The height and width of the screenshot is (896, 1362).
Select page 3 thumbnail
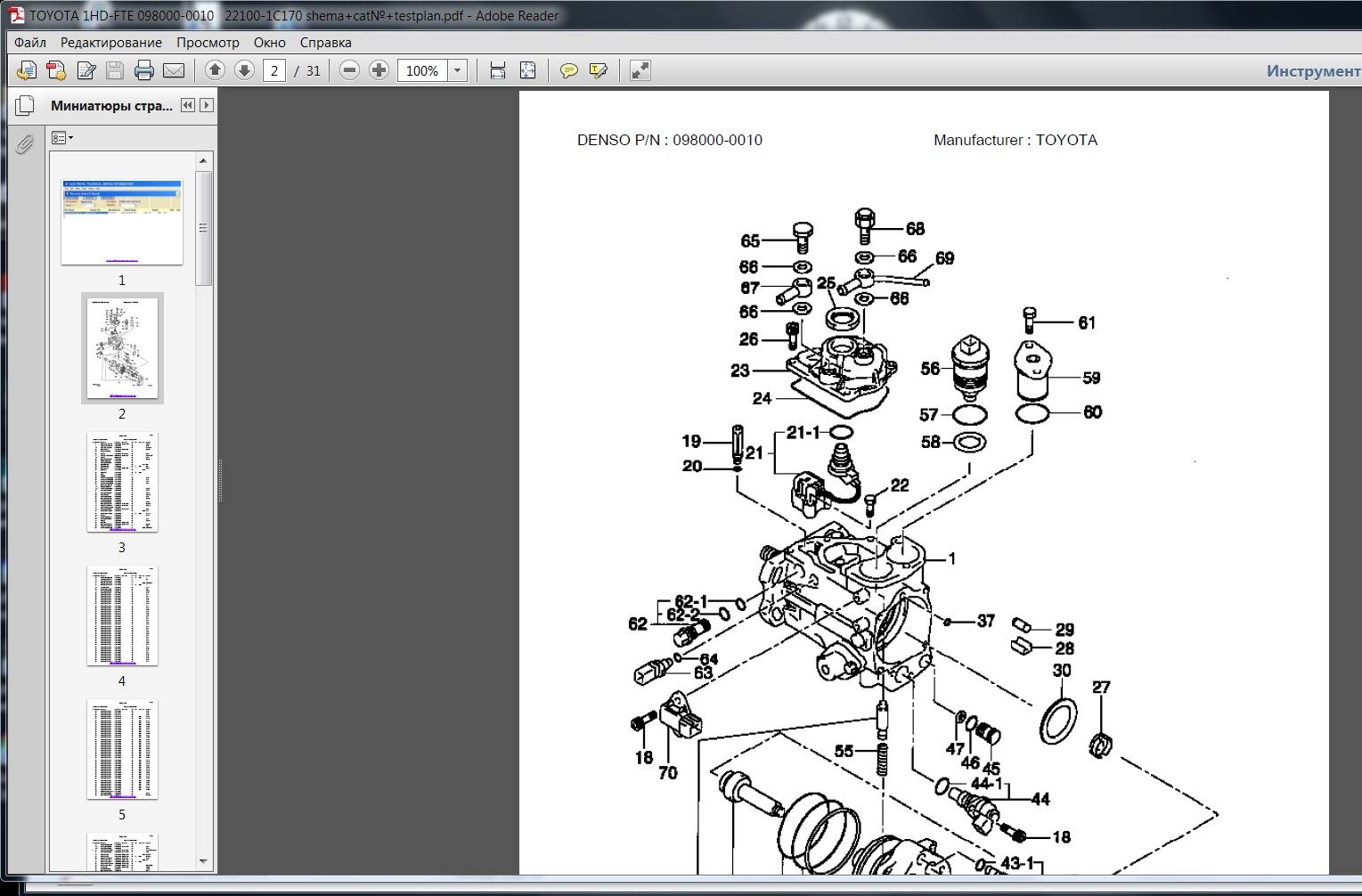pyautogui.click(x=122, y=482)
